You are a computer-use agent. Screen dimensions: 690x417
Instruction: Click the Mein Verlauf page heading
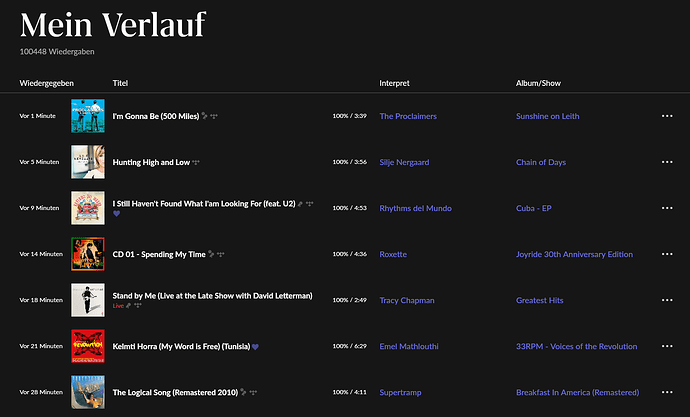(113, 25)
